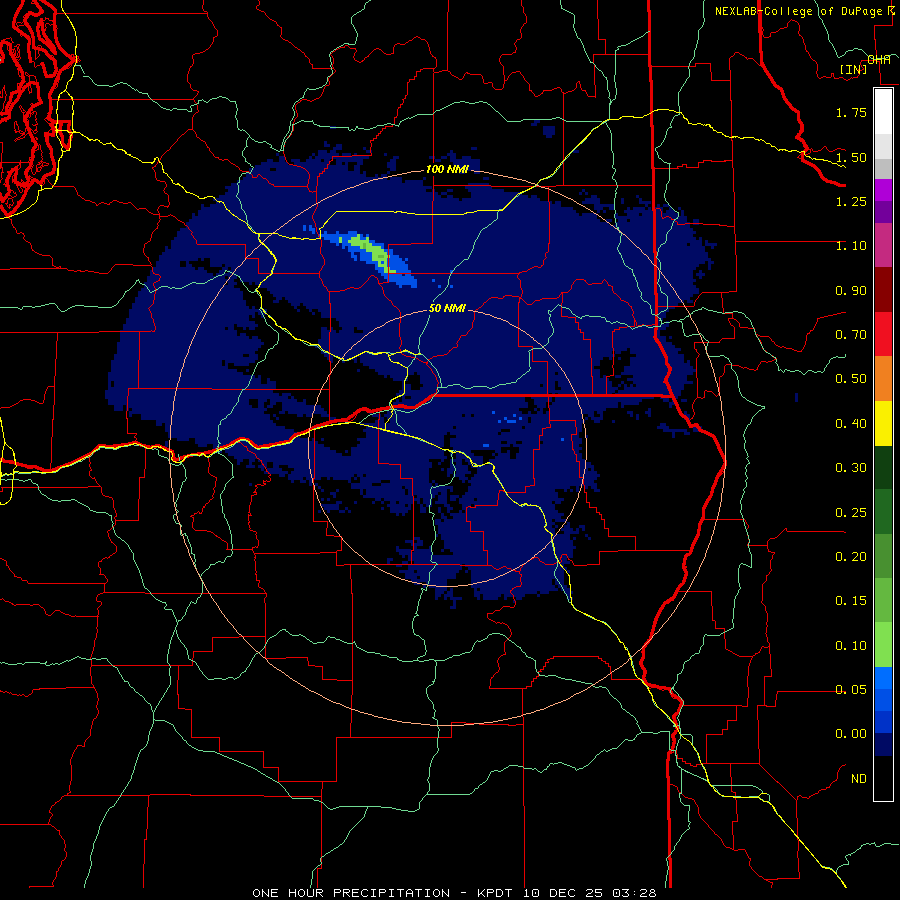This screenshot has height=900, width=900.
Task: Select the pink legend swatch near 1.10
Action: (883, 245)
